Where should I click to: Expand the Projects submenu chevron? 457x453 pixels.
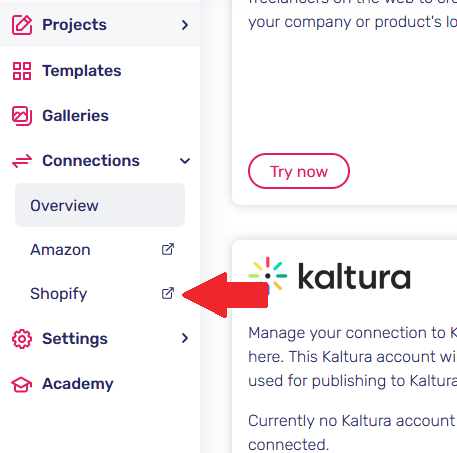[185, 25]
